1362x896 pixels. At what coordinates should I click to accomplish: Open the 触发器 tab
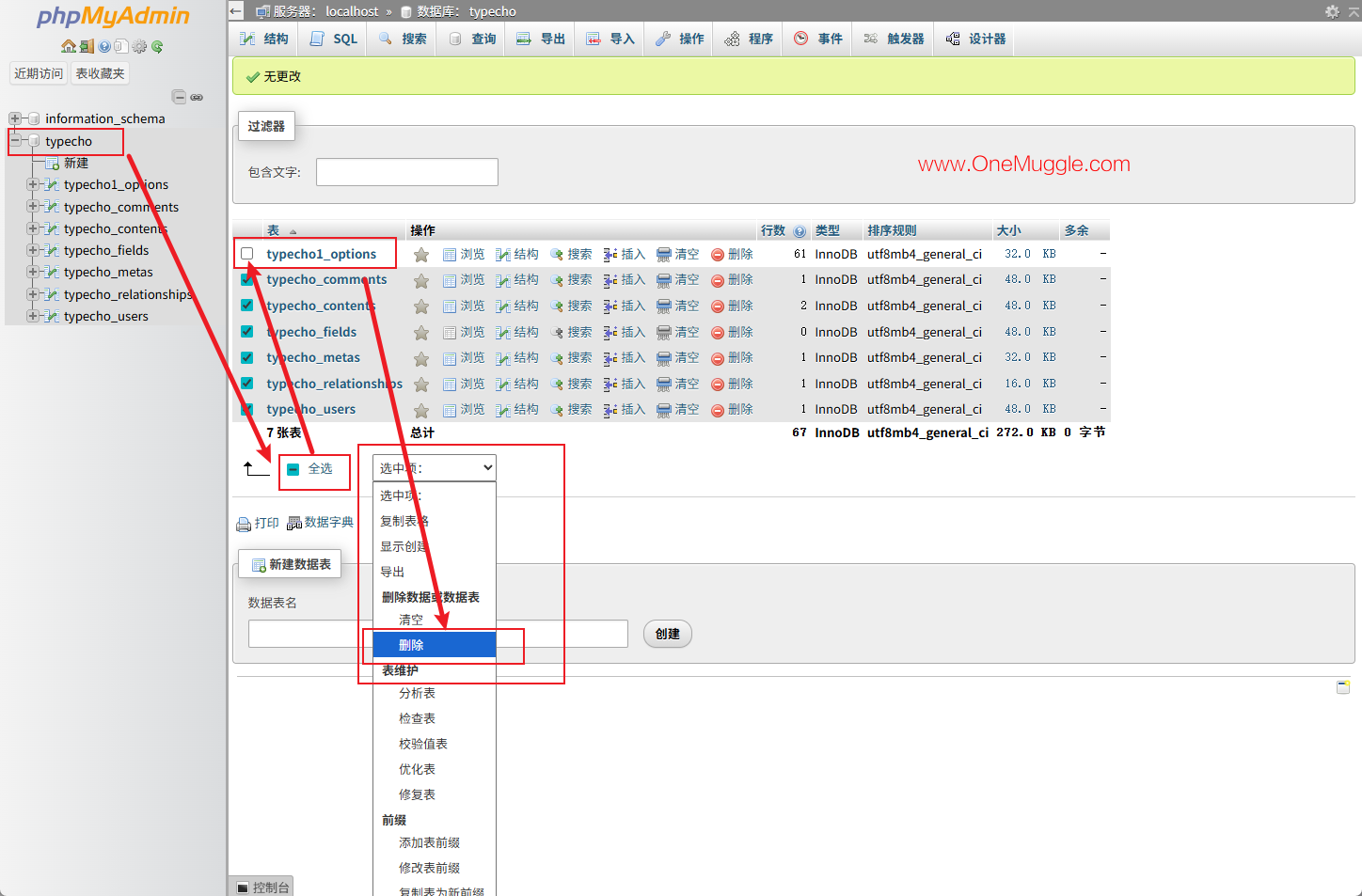pos(894,39)
